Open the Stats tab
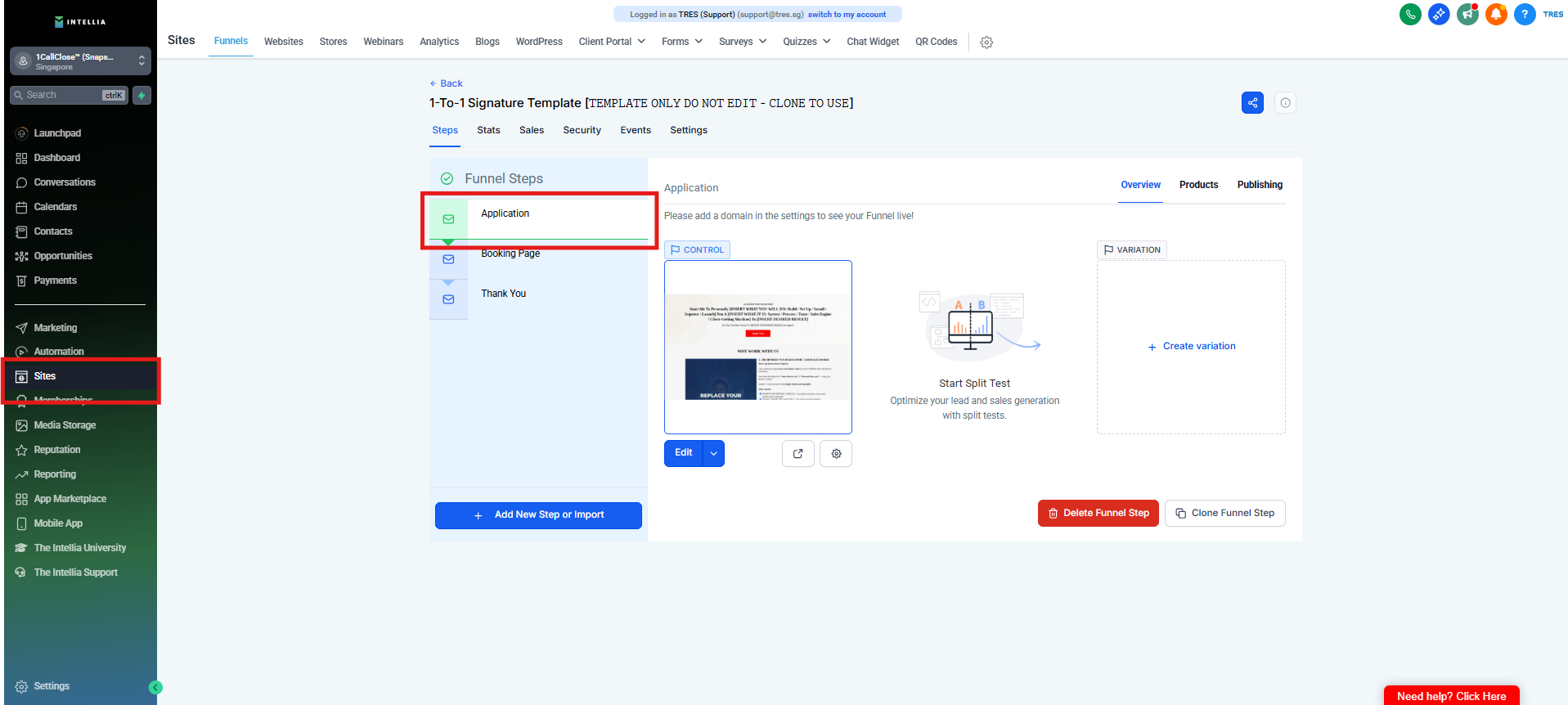Image resolution: width=1568 pixels, height=705 pixels. (488, 130)
